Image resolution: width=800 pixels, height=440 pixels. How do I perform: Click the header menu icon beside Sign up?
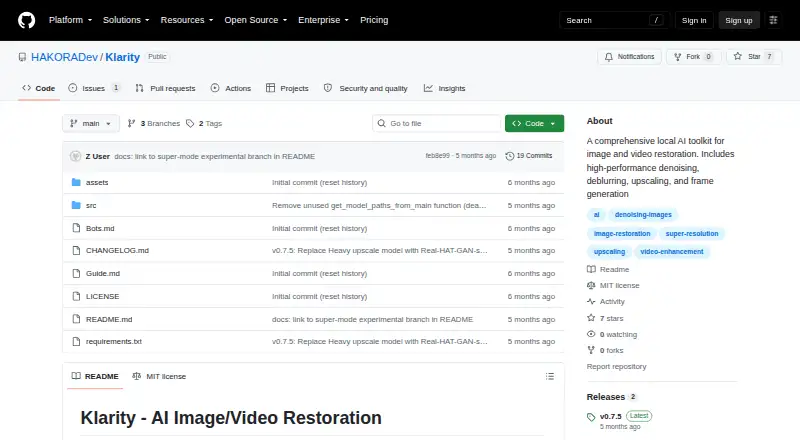(773, 20)
